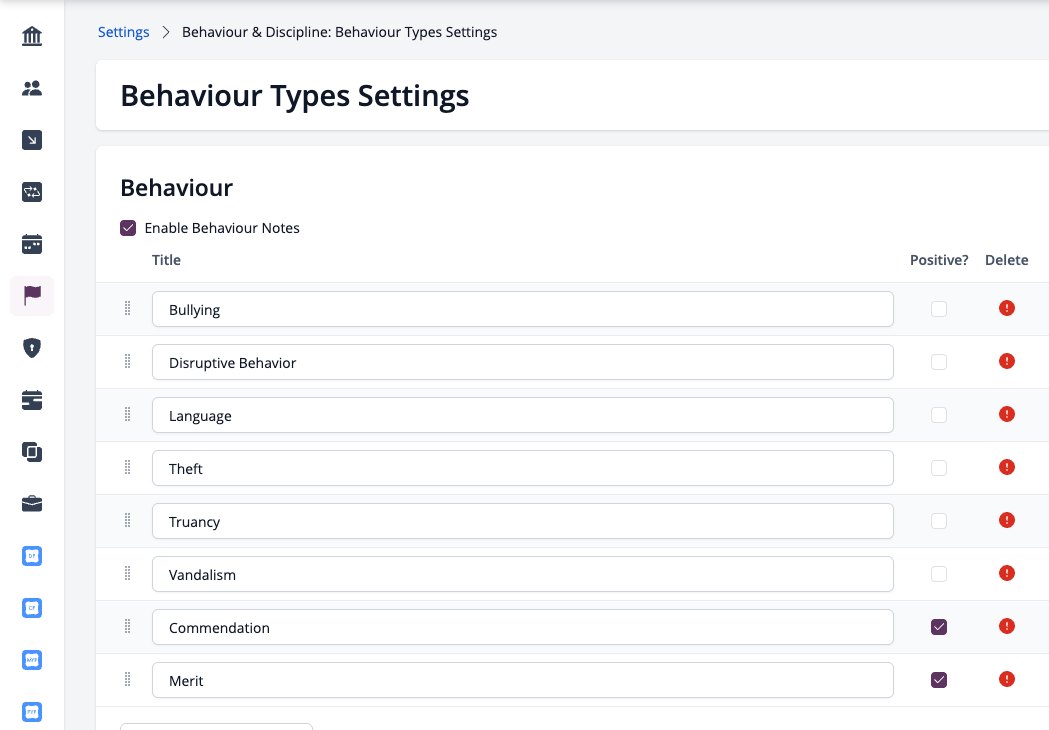Image resolution: width=1049 pixels, height=730 pixels.
Task: Click inside the Commendation title field
Action: point(522,627)
